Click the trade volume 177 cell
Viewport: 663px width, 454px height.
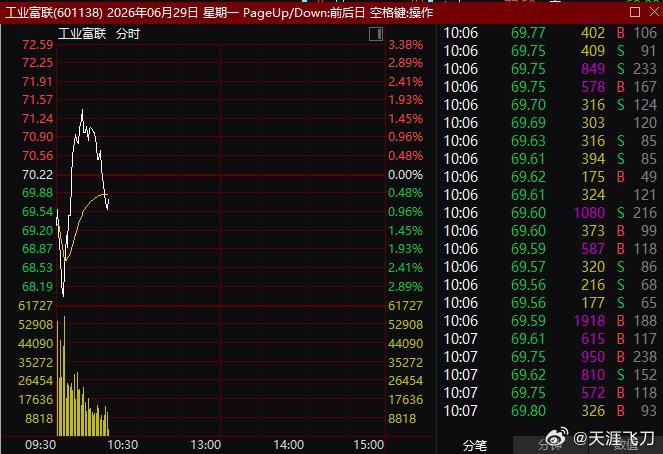tap(593, 303)
